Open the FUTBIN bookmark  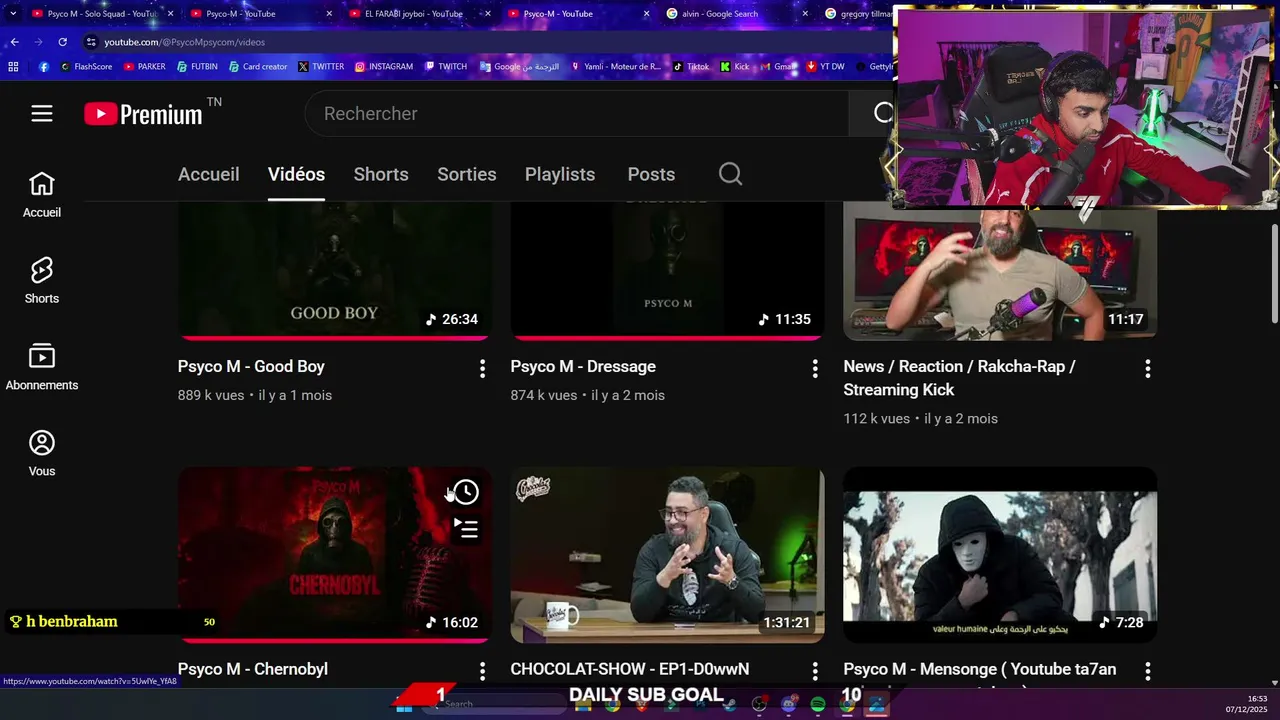coord(197,67)
